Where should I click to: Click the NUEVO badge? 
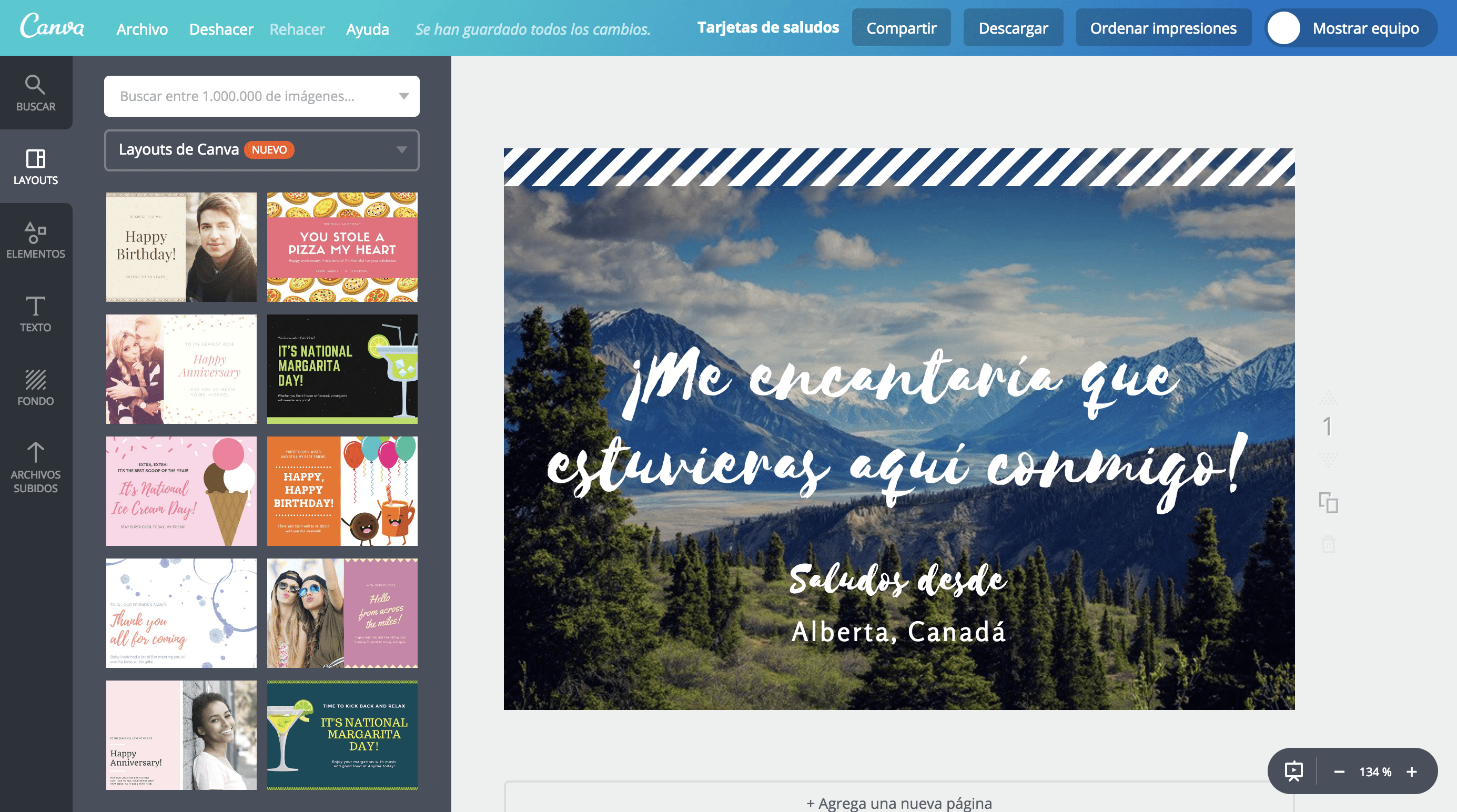[x=269, y=150]
